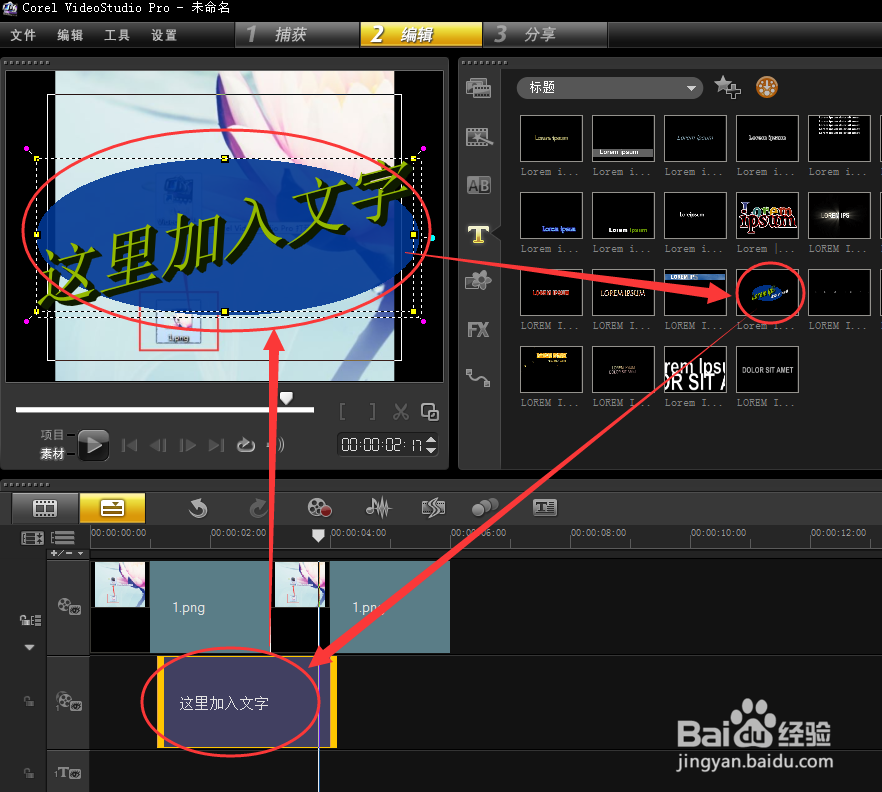The height and width of the screenshot is (792, 882).
Task: Open the Graphic library flower icon
Action: click(x=478, y=281)
